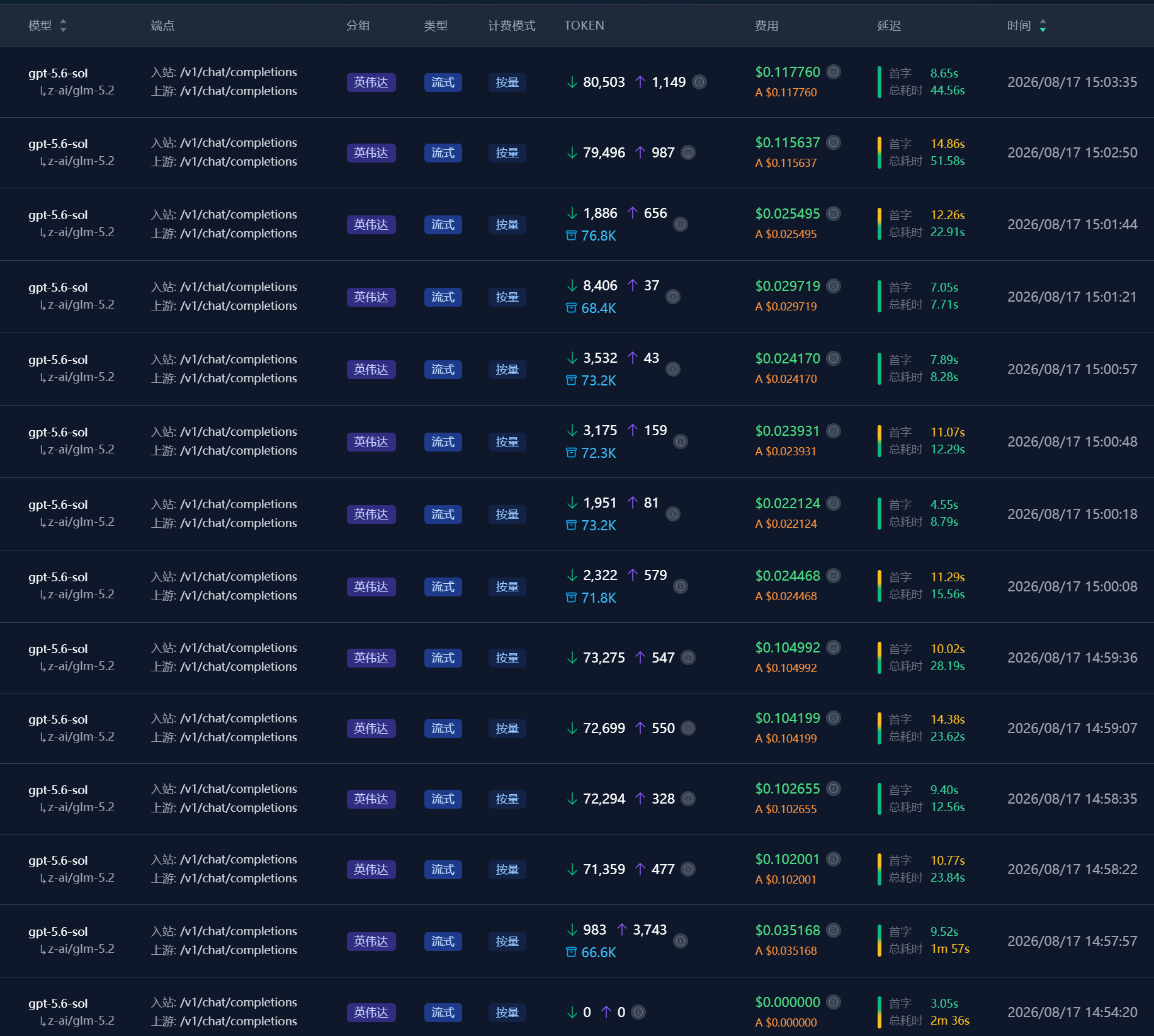Screen dimensions: 1154x1036
Task: Open the info icon beside green cost $0.023931
Action: point(834,431)
